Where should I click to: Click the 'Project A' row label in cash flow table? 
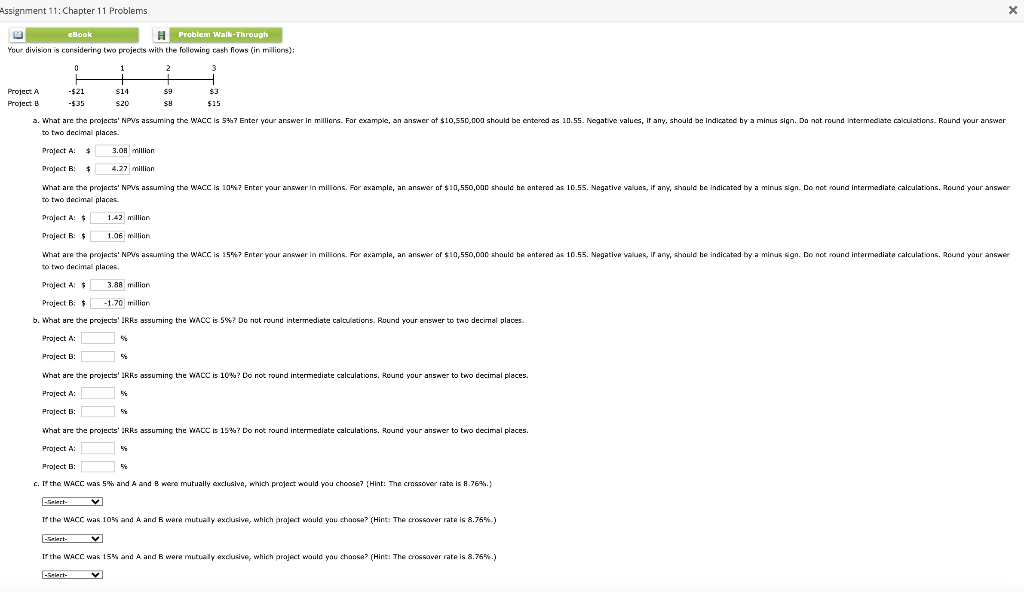[x=24, y=91]
